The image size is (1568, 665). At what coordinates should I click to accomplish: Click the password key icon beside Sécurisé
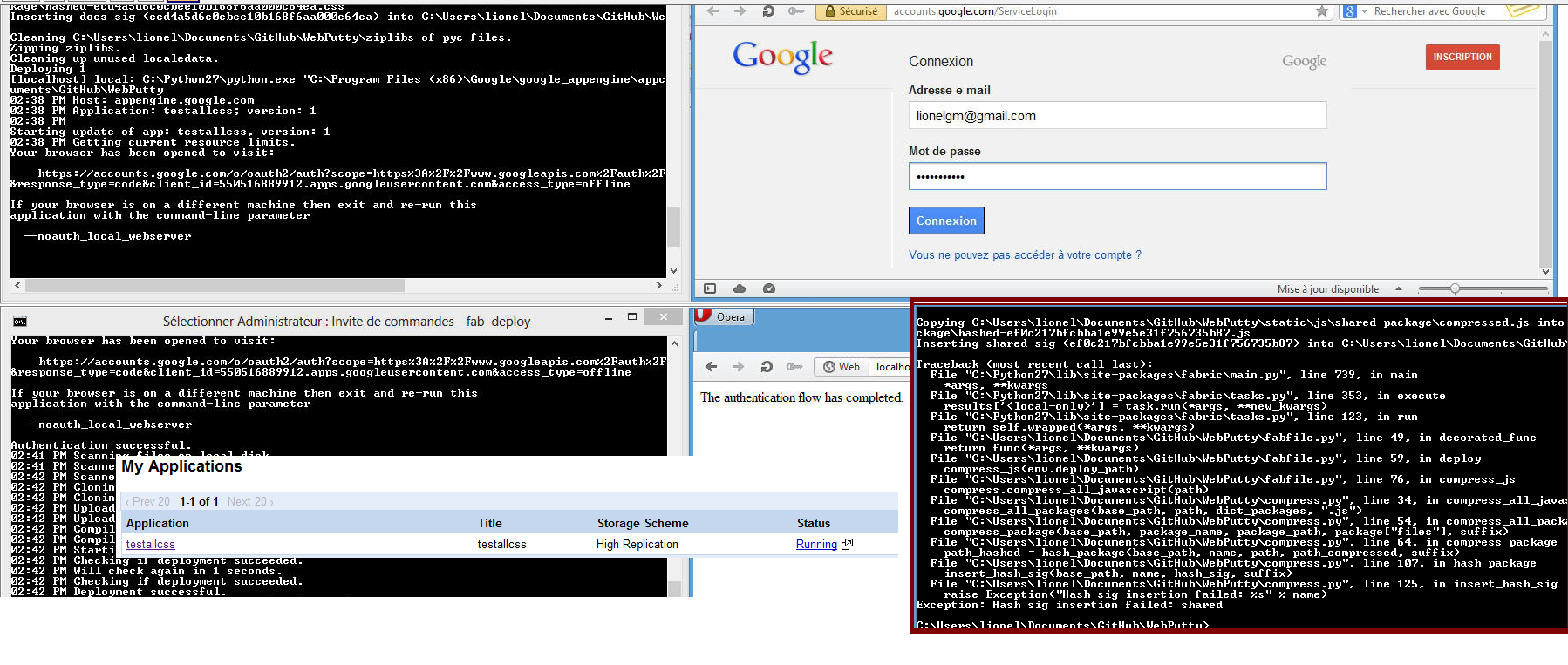tap(796, 11)
